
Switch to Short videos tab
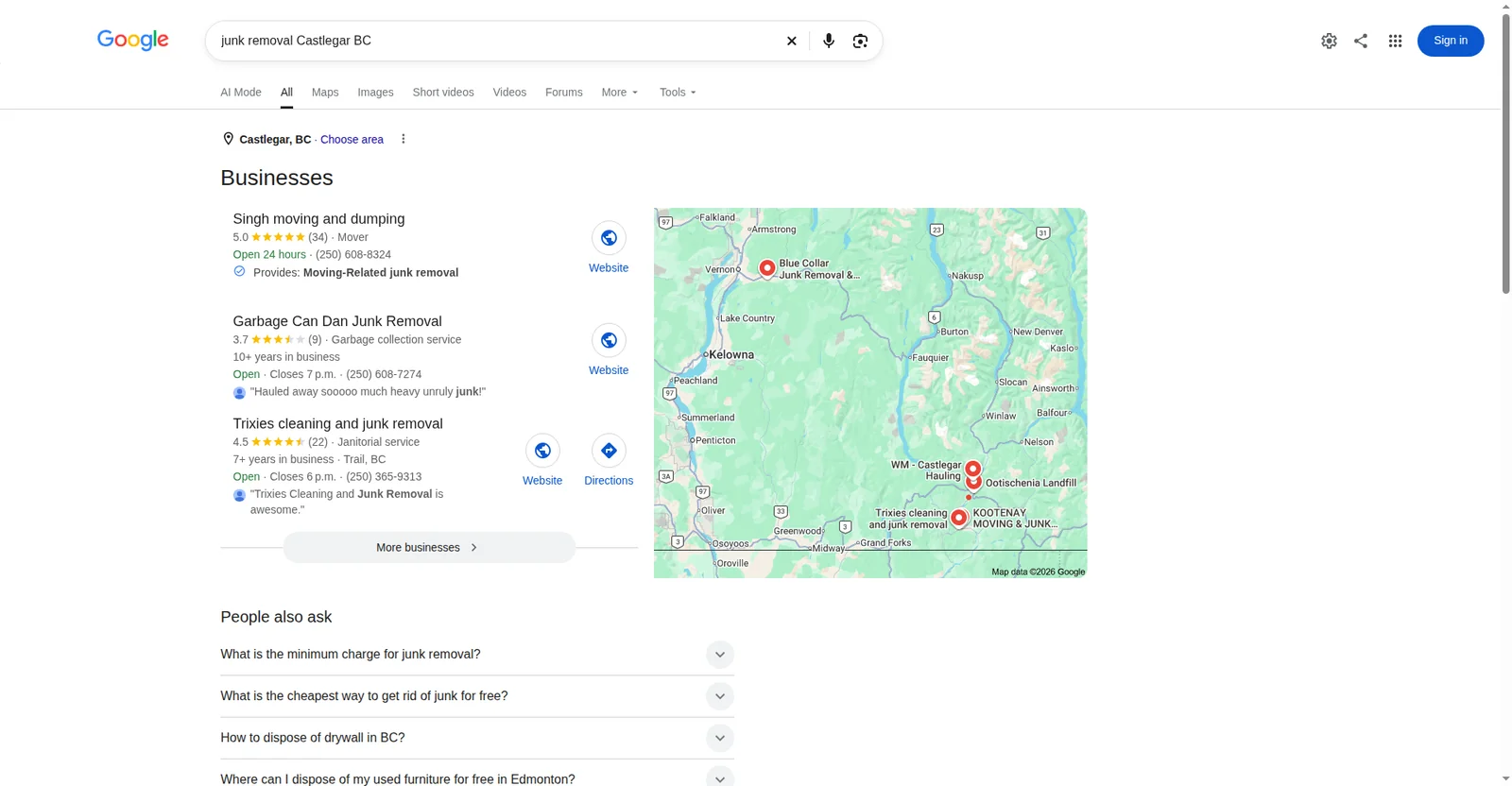pos(443,93)
